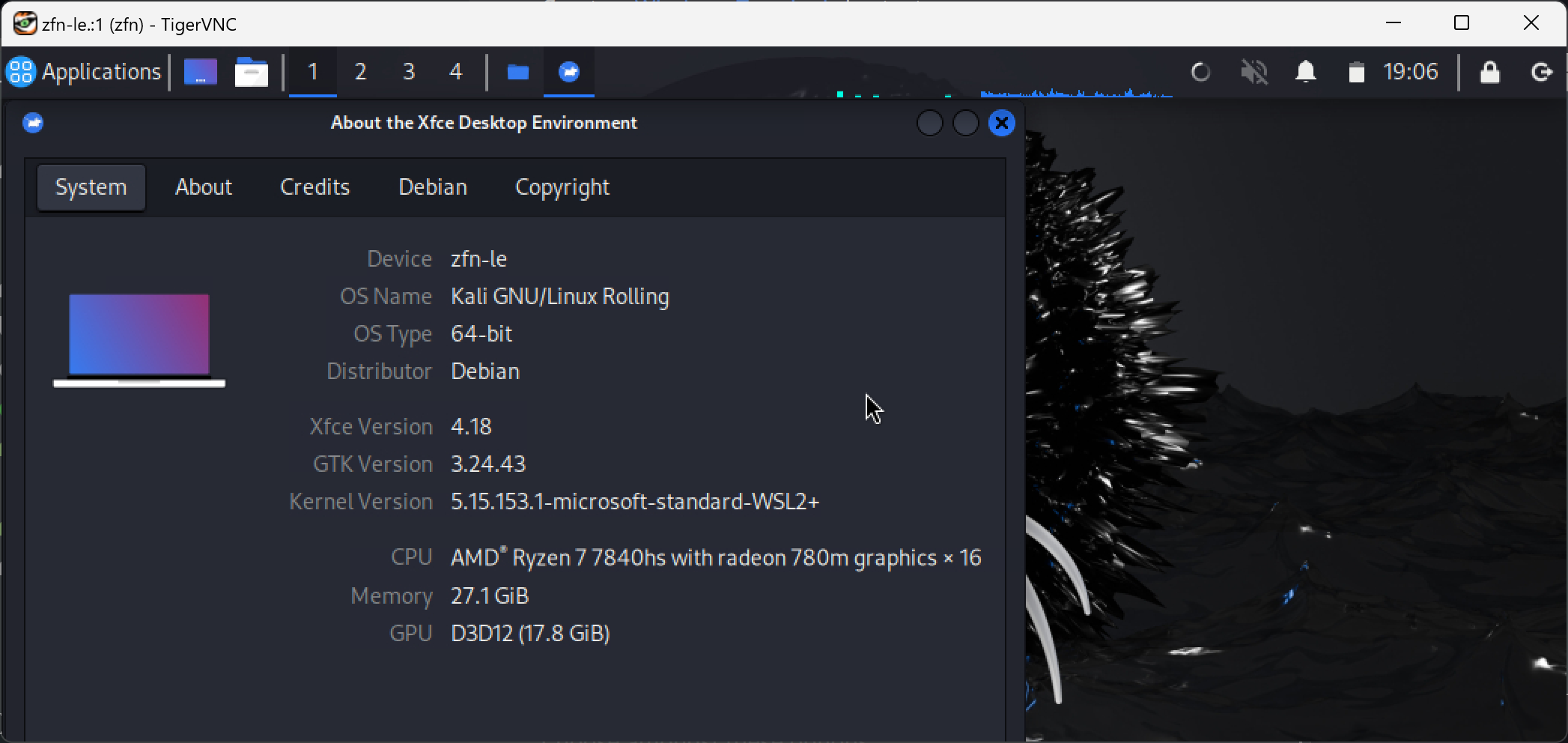
Task: Open window menu icon in About Xfce titlebar
Action: [33, 123]
